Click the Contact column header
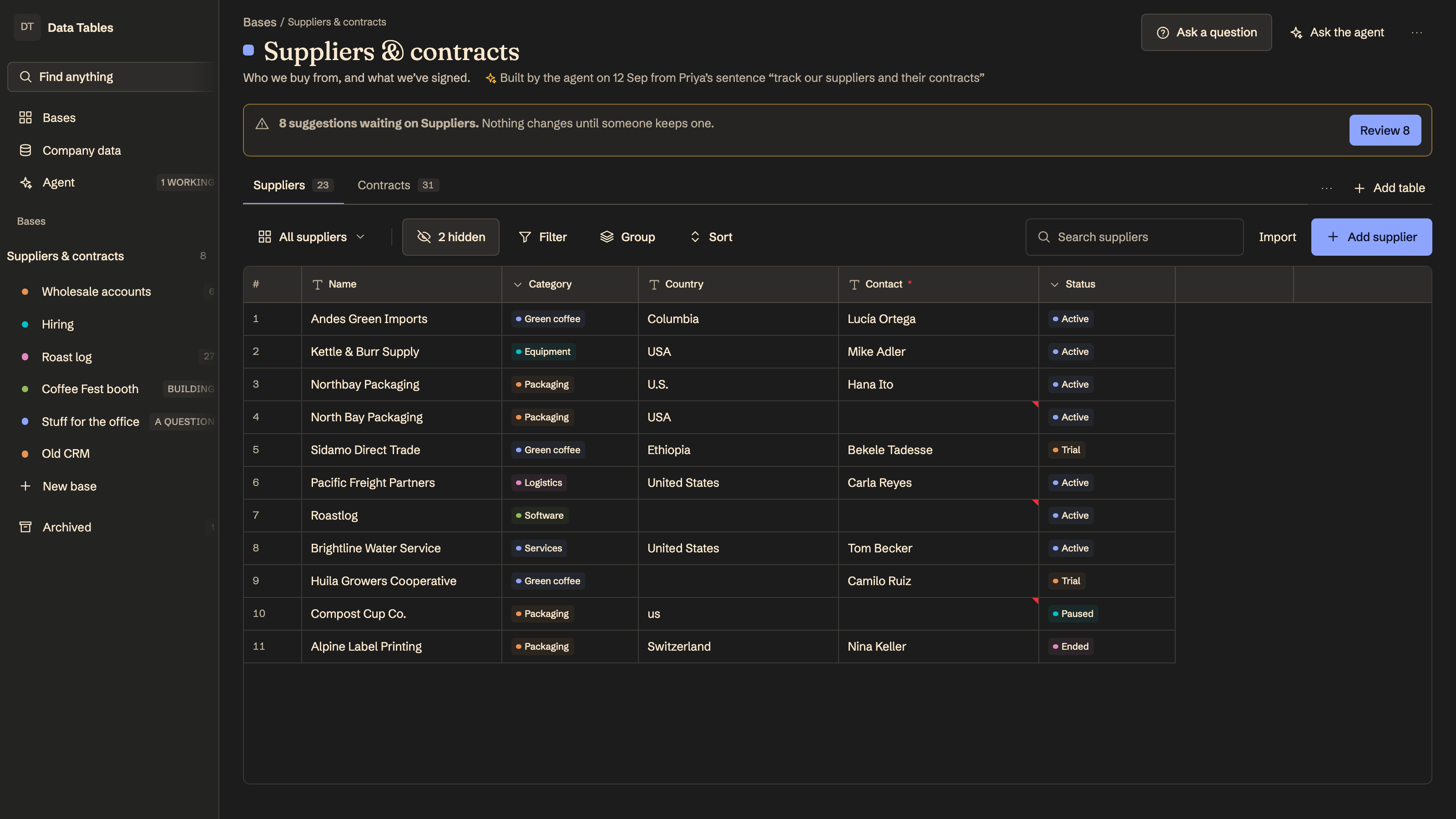Screen dimensions: 1456x819 (x=938, y=284)
